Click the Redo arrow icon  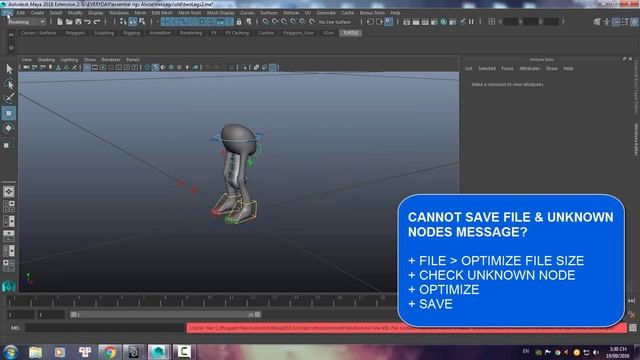pyautogui.click(x=97, y=22)
